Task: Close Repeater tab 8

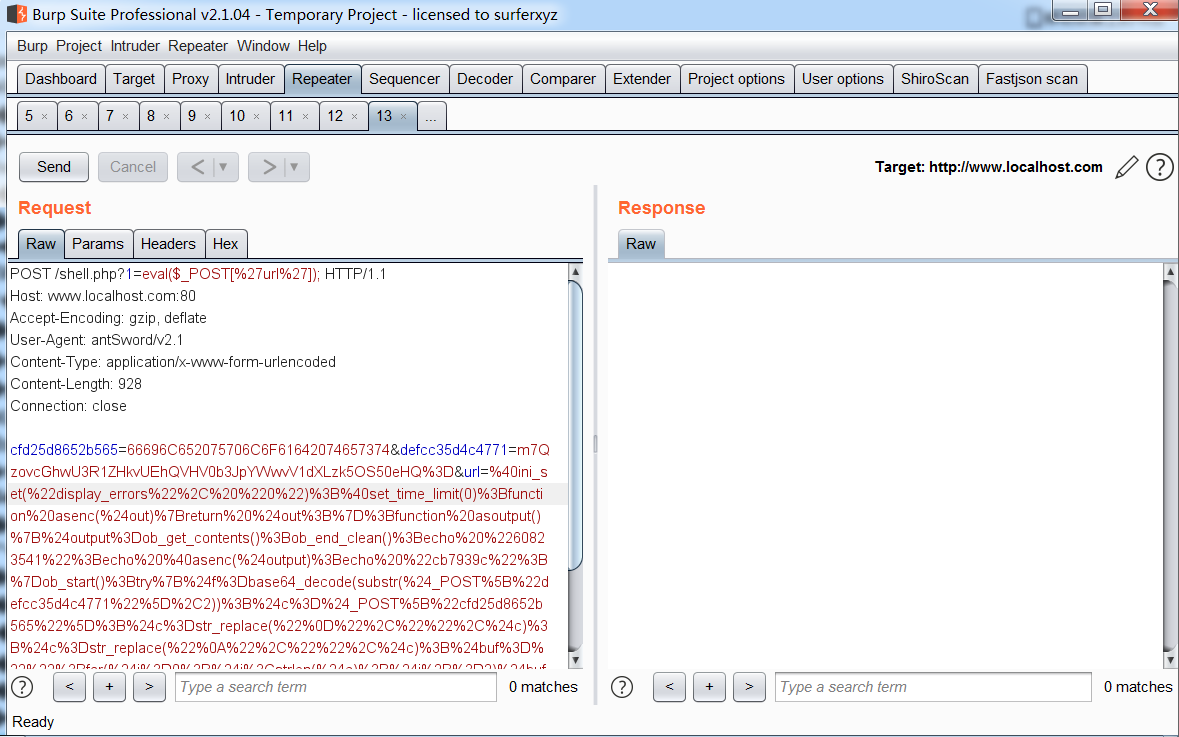Action: point(166,117)
